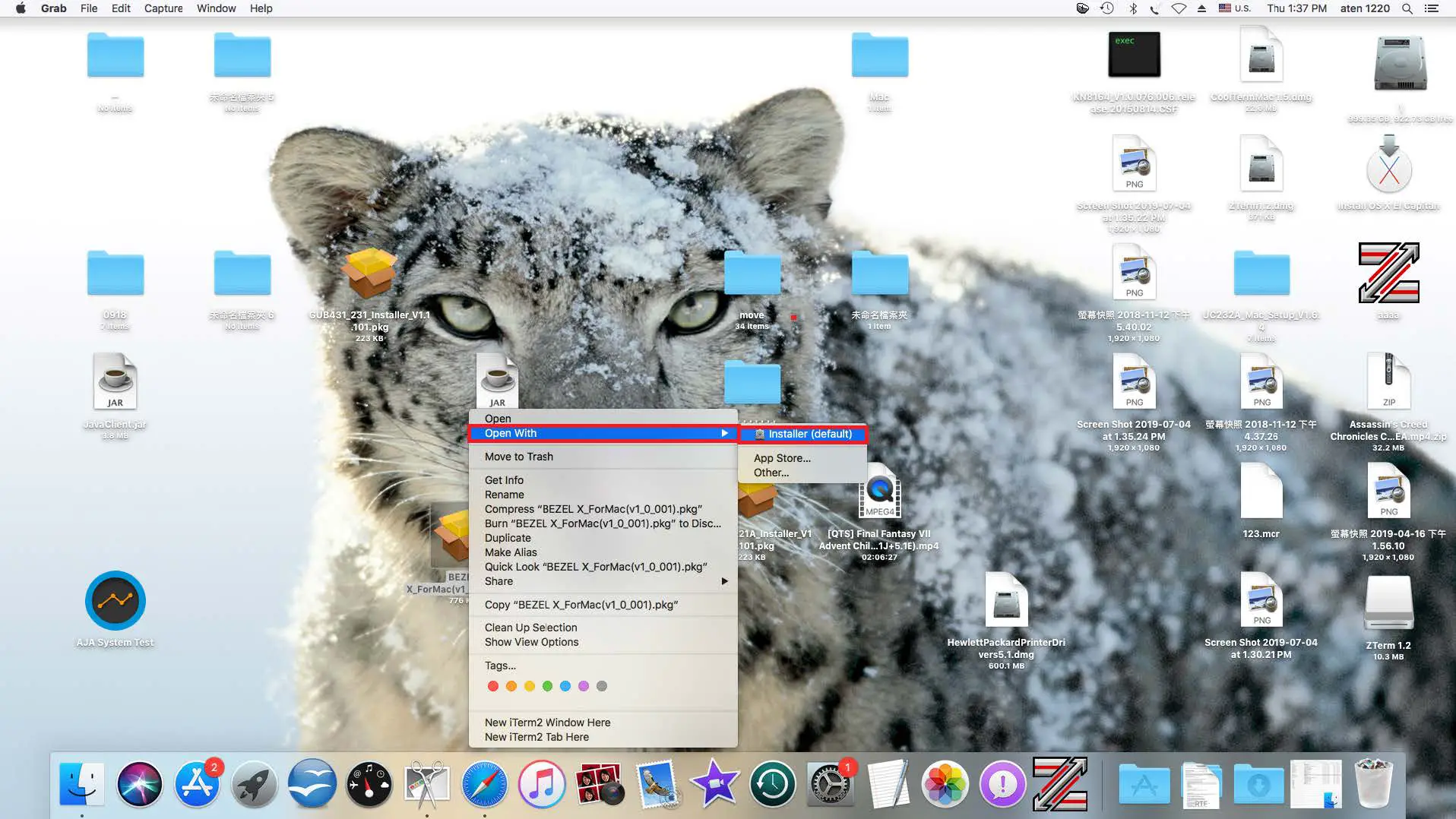Open Spotlight search in the menu bar
Viewport: 1456px width, 819px height.
point(1407,8)
